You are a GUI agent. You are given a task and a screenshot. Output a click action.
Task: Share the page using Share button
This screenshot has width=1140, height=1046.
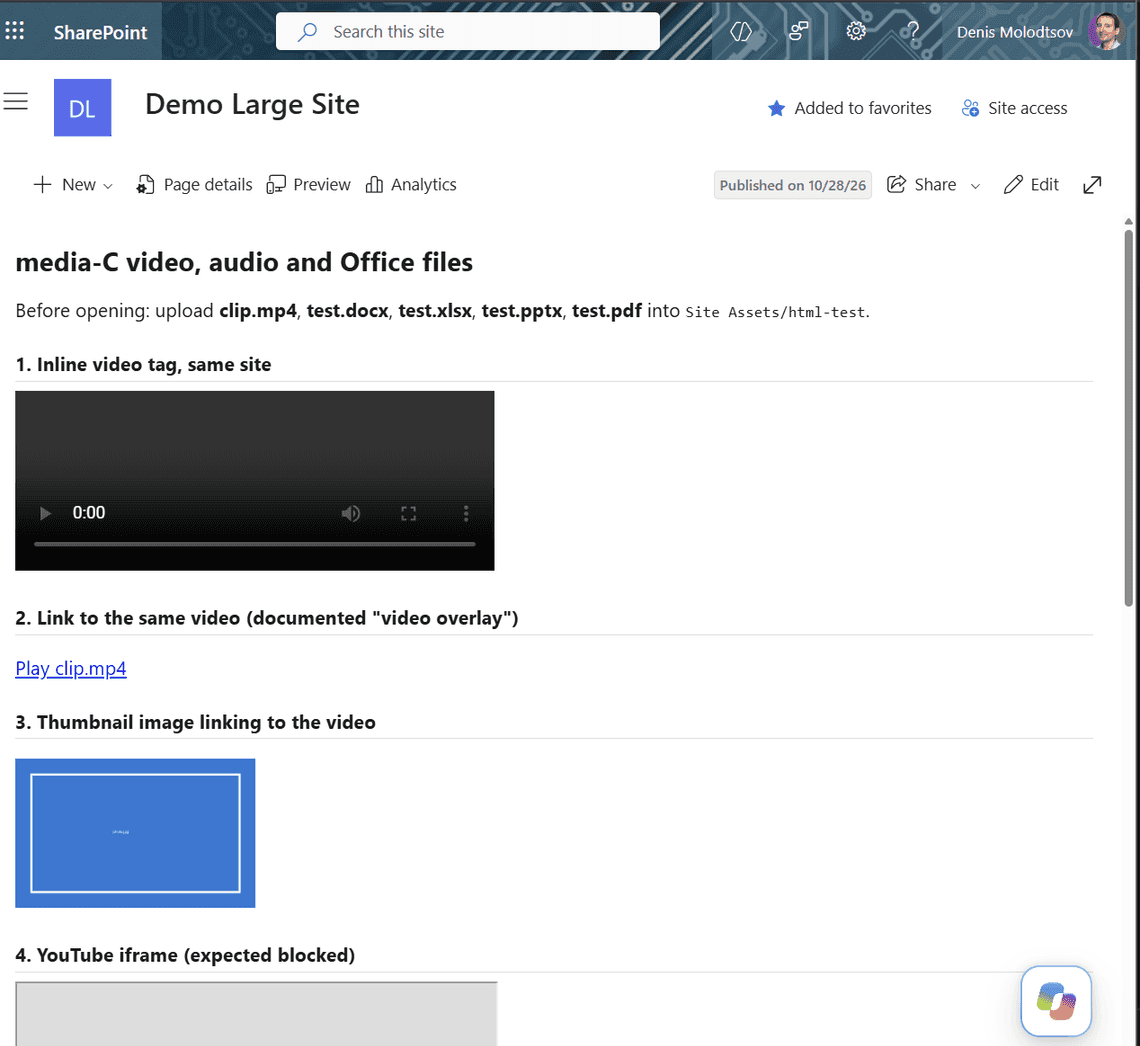pyautogui.click(x=921, y=185)
